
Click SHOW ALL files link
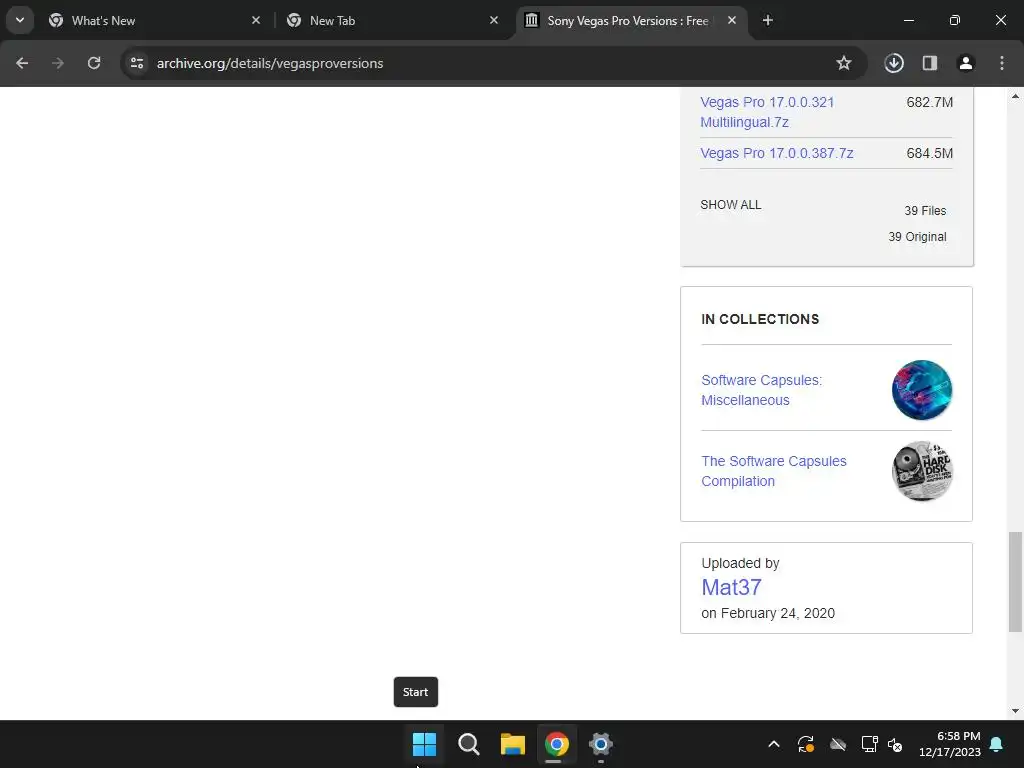[x=730, y=205]
